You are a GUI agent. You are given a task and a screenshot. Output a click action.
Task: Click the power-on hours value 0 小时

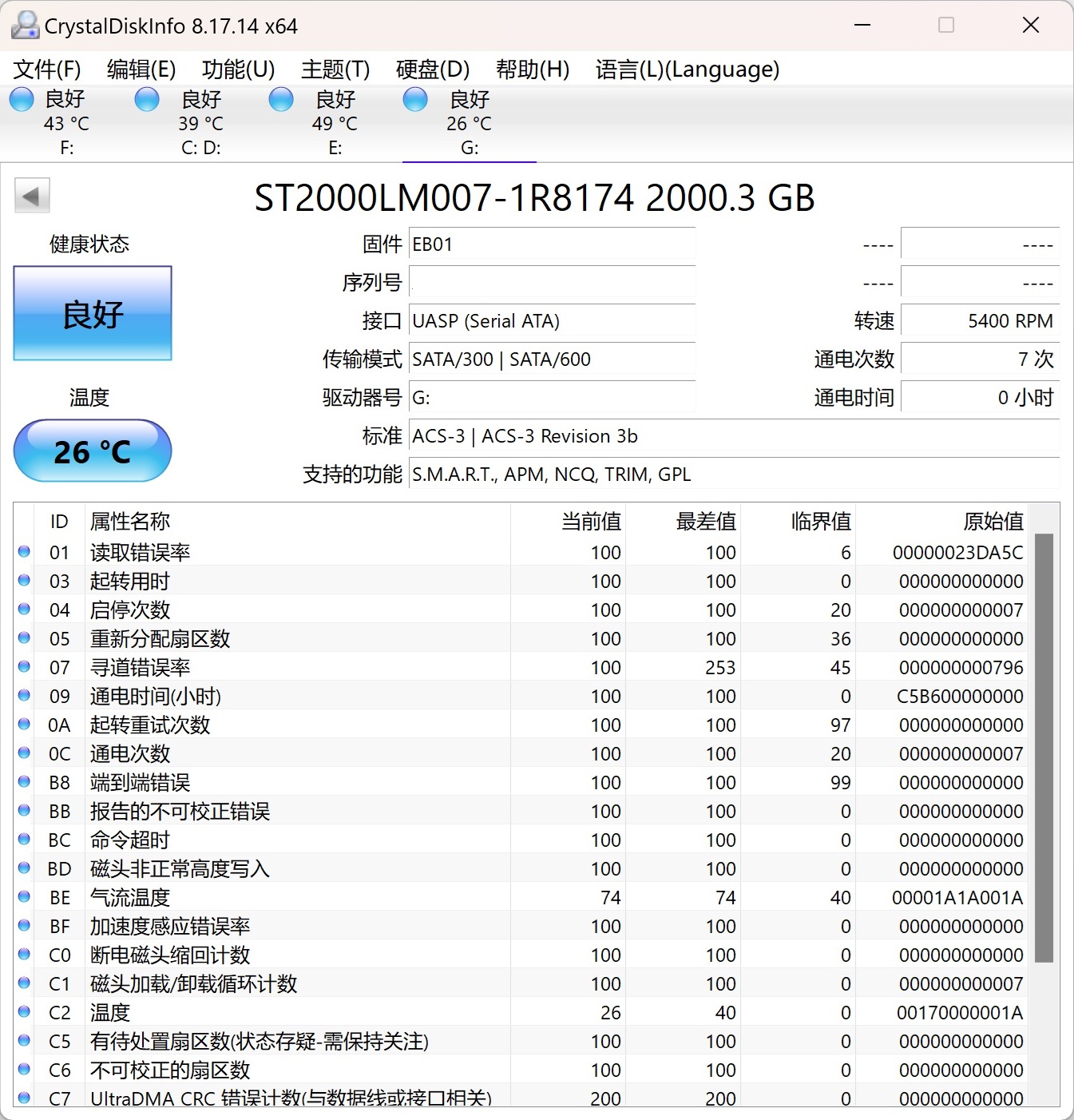980,397
